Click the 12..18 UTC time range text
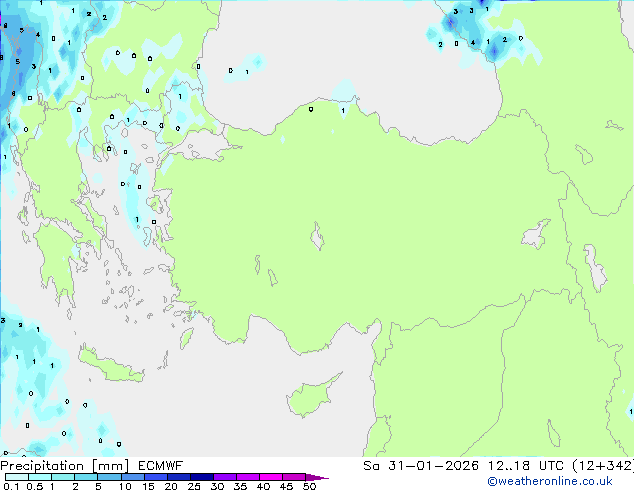 tap(526, 466)
